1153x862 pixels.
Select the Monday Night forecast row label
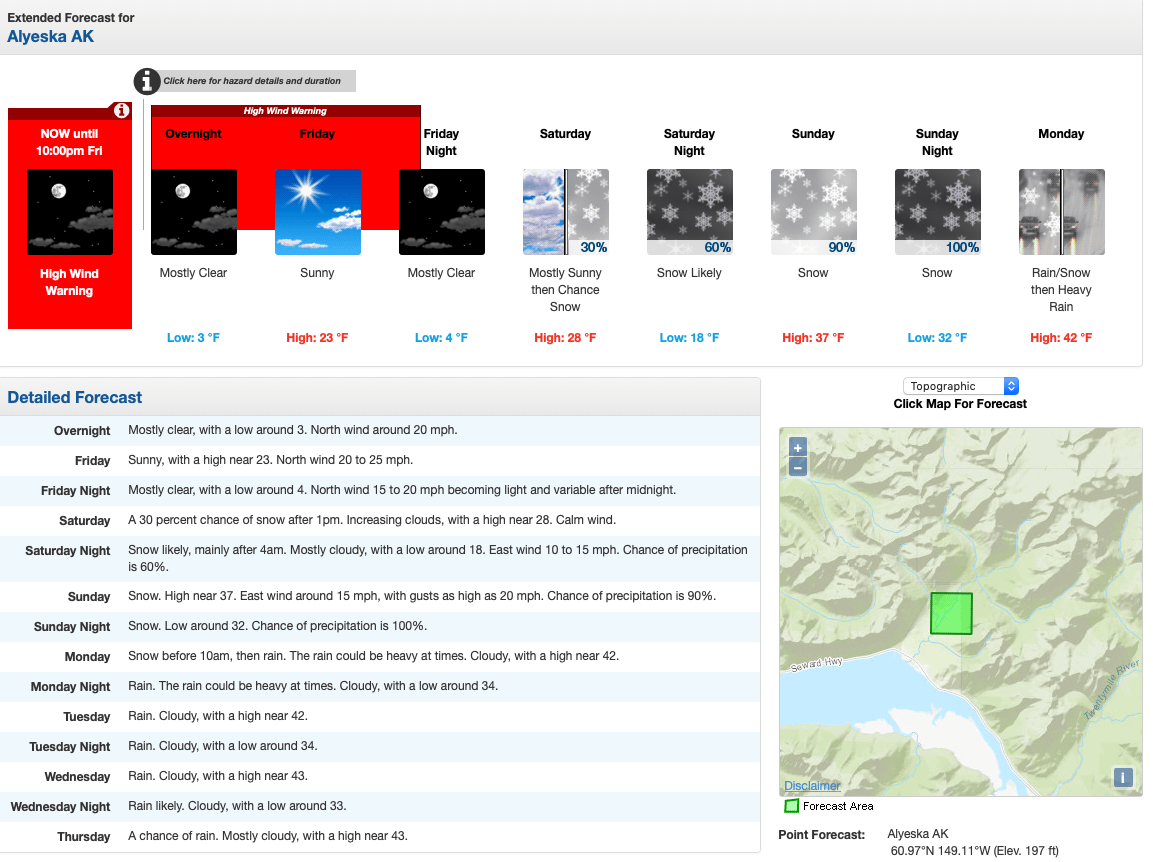tap(70, 687)
